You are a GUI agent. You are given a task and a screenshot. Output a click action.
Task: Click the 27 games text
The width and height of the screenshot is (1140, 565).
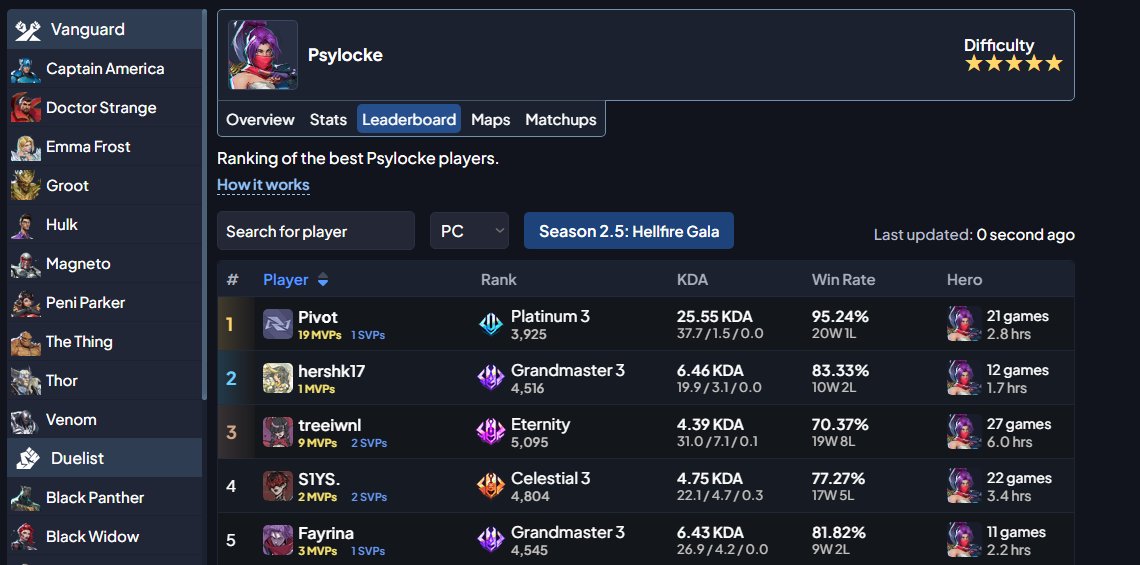[x=1019, y=424]
